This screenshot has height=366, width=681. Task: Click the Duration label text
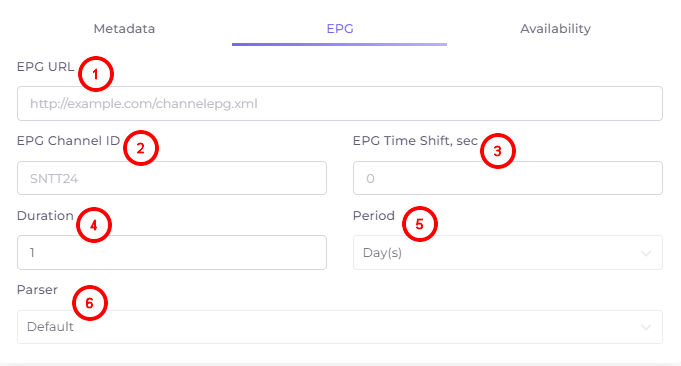pyautogui.click(x=45, y=215)
